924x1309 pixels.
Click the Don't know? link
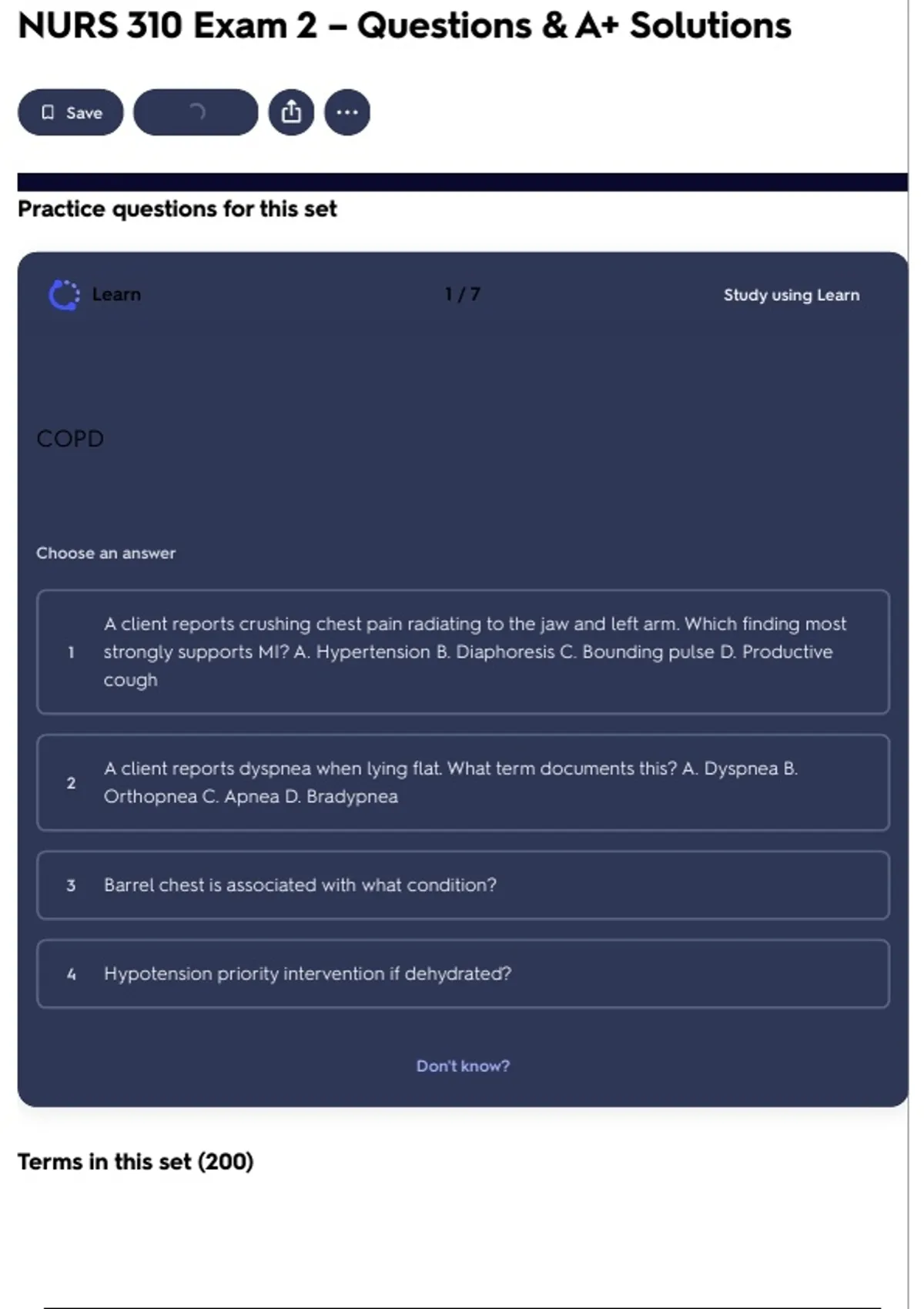(x=463, y=1066)
